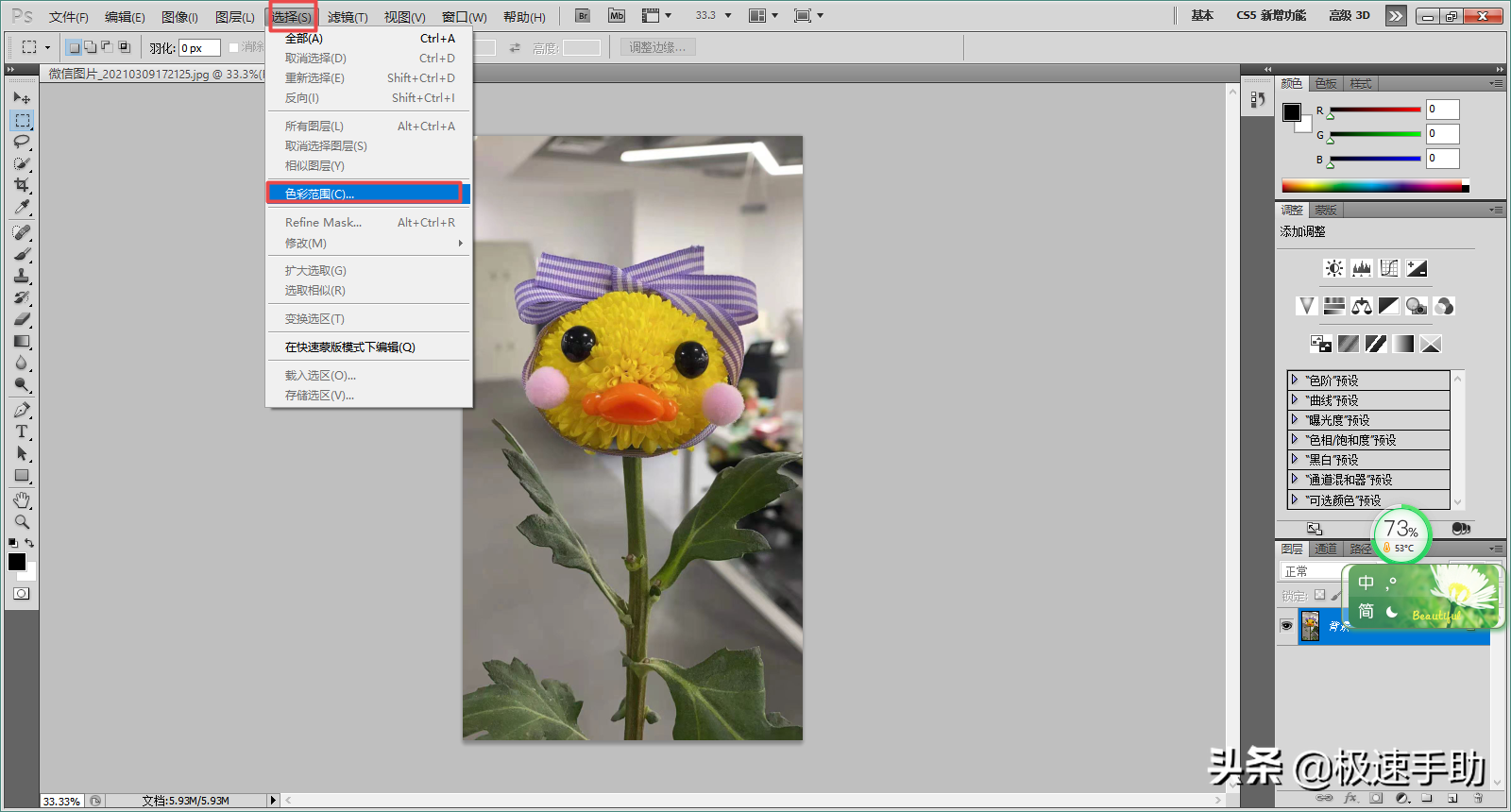The image size is (1511, 812).
Task: Choose the Intersect with selection mode button
Action: pyautogui.click(x=124, y=47)
